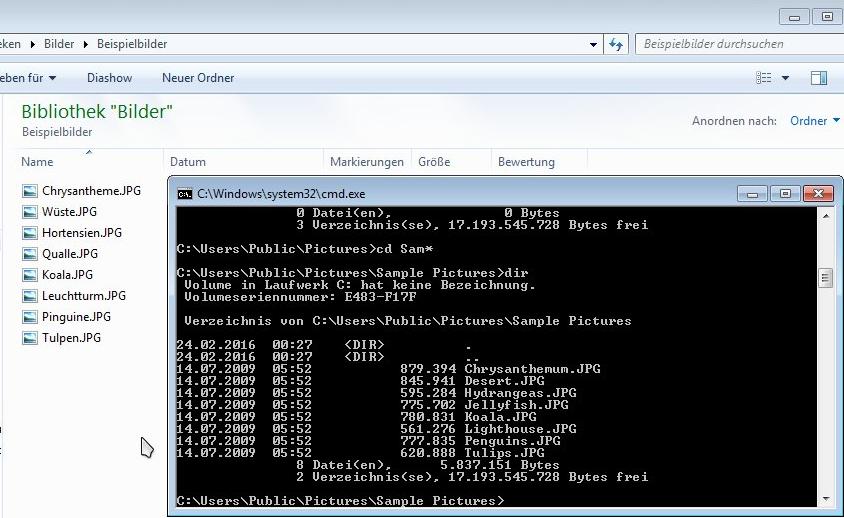The height and width of the screenshot is (518, 844).
Task: Toggle the preview pane icon
Action: click(x=818, y=78)
